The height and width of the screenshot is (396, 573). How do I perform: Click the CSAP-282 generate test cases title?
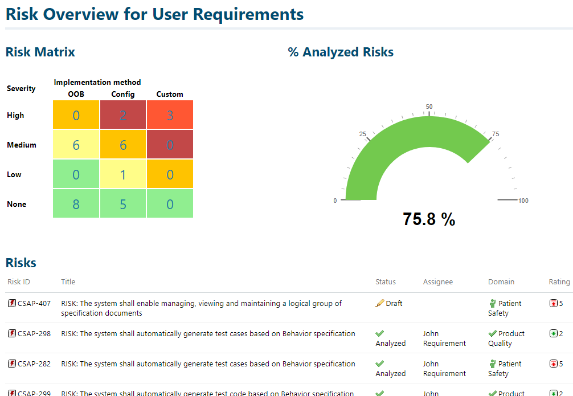pos(208,364)
